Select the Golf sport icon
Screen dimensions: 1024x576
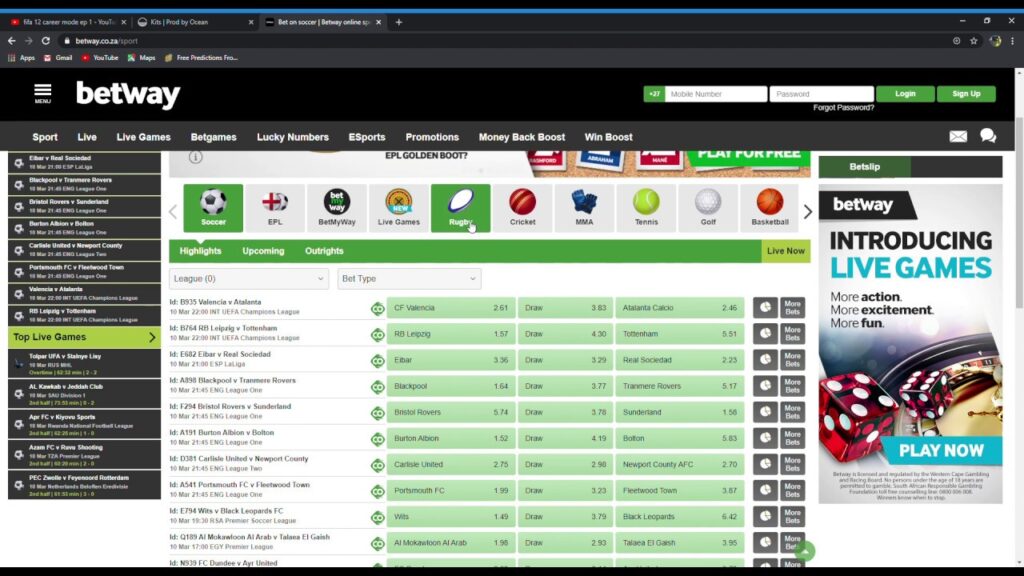click(708, 208)
